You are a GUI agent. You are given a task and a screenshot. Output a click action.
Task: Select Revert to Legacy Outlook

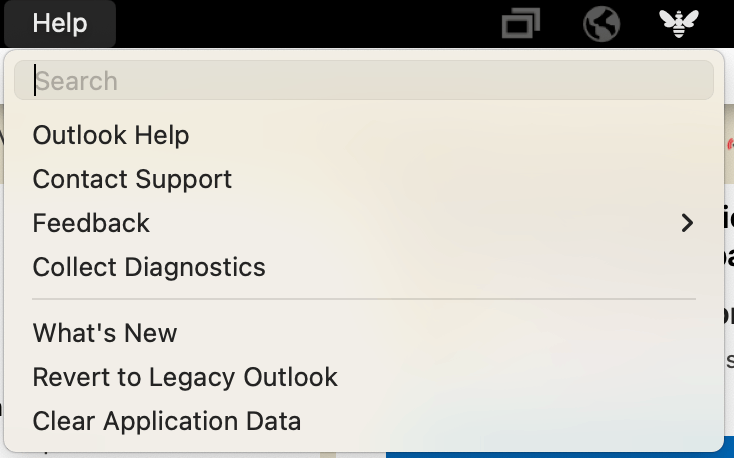[x=364, y=377]
